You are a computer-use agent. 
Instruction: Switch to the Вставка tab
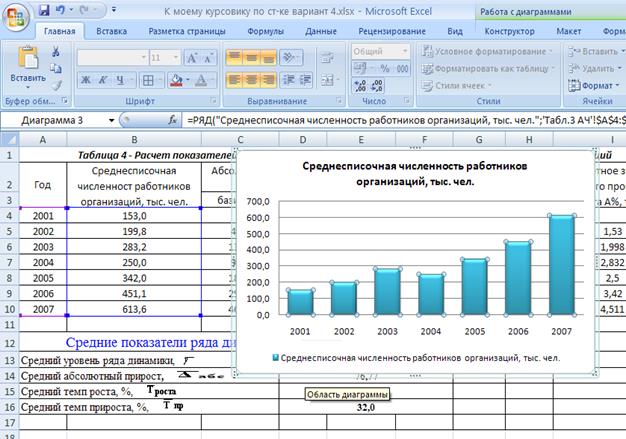[111, 31]
